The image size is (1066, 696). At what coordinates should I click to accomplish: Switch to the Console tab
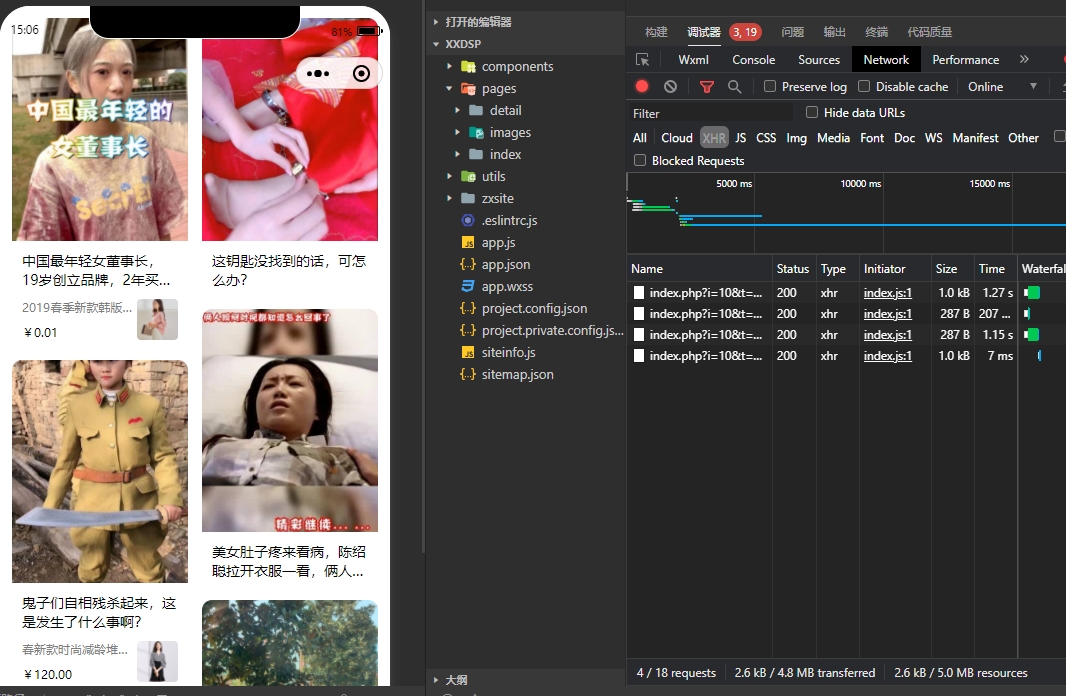point(753,60)
